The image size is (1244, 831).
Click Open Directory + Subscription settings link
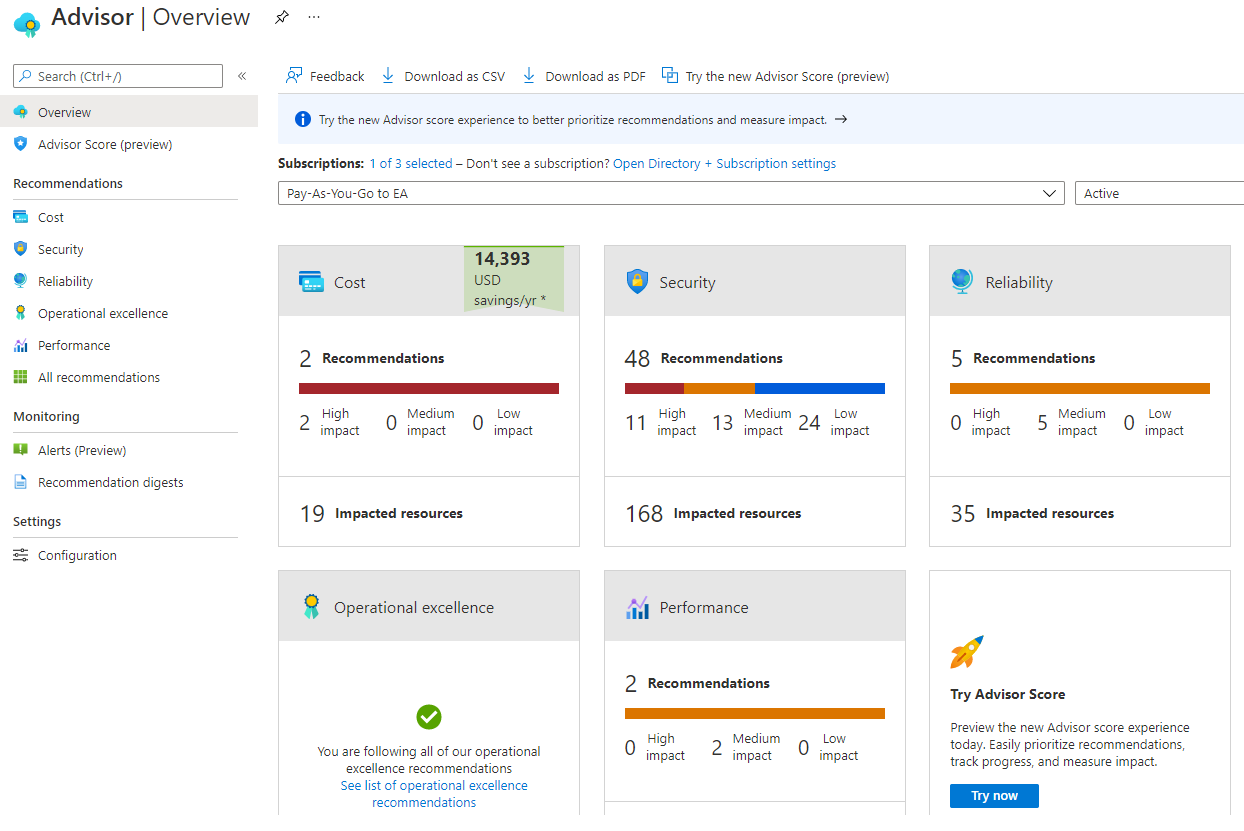(725, 163)
